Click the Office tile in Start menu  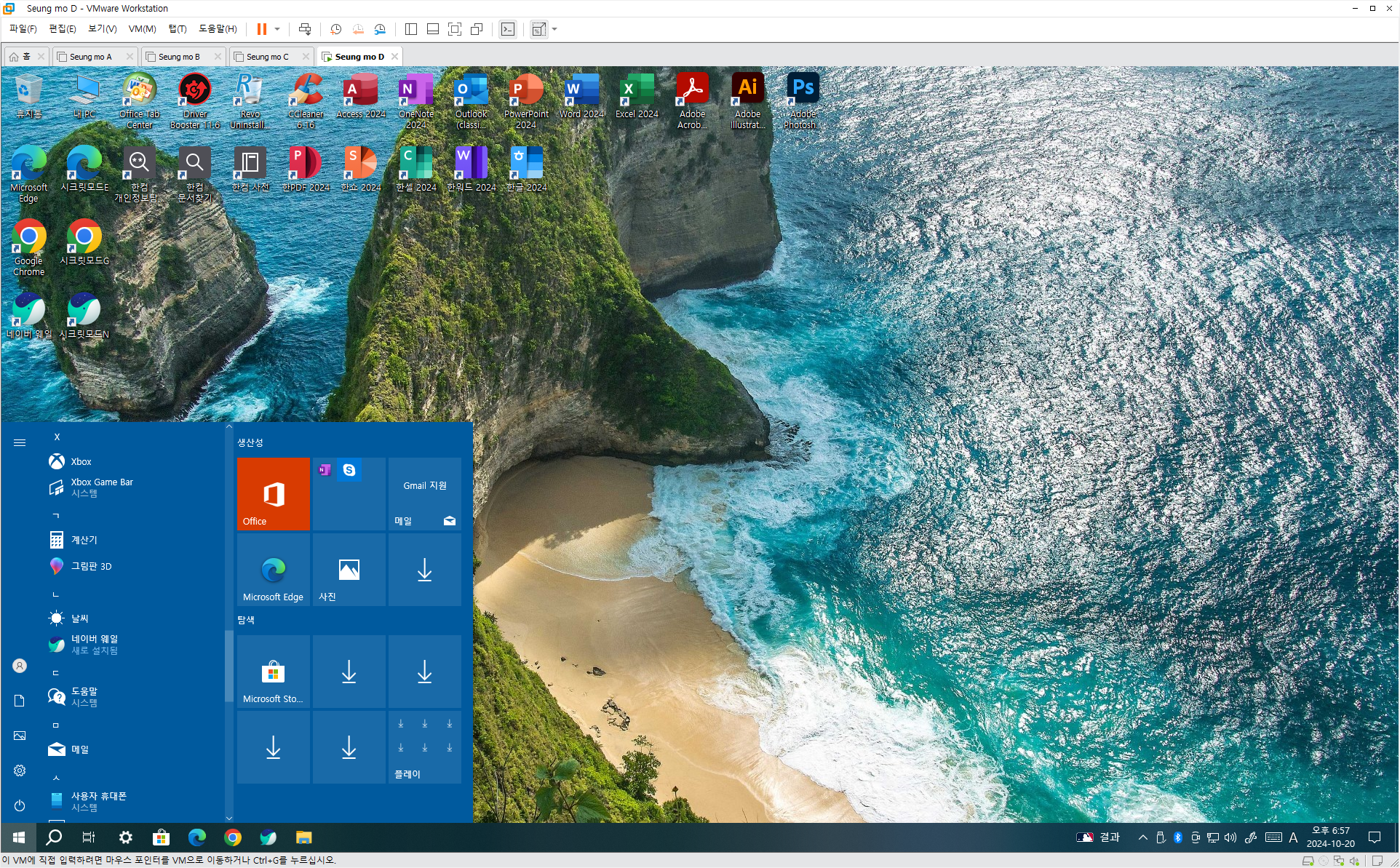[274, 493]
